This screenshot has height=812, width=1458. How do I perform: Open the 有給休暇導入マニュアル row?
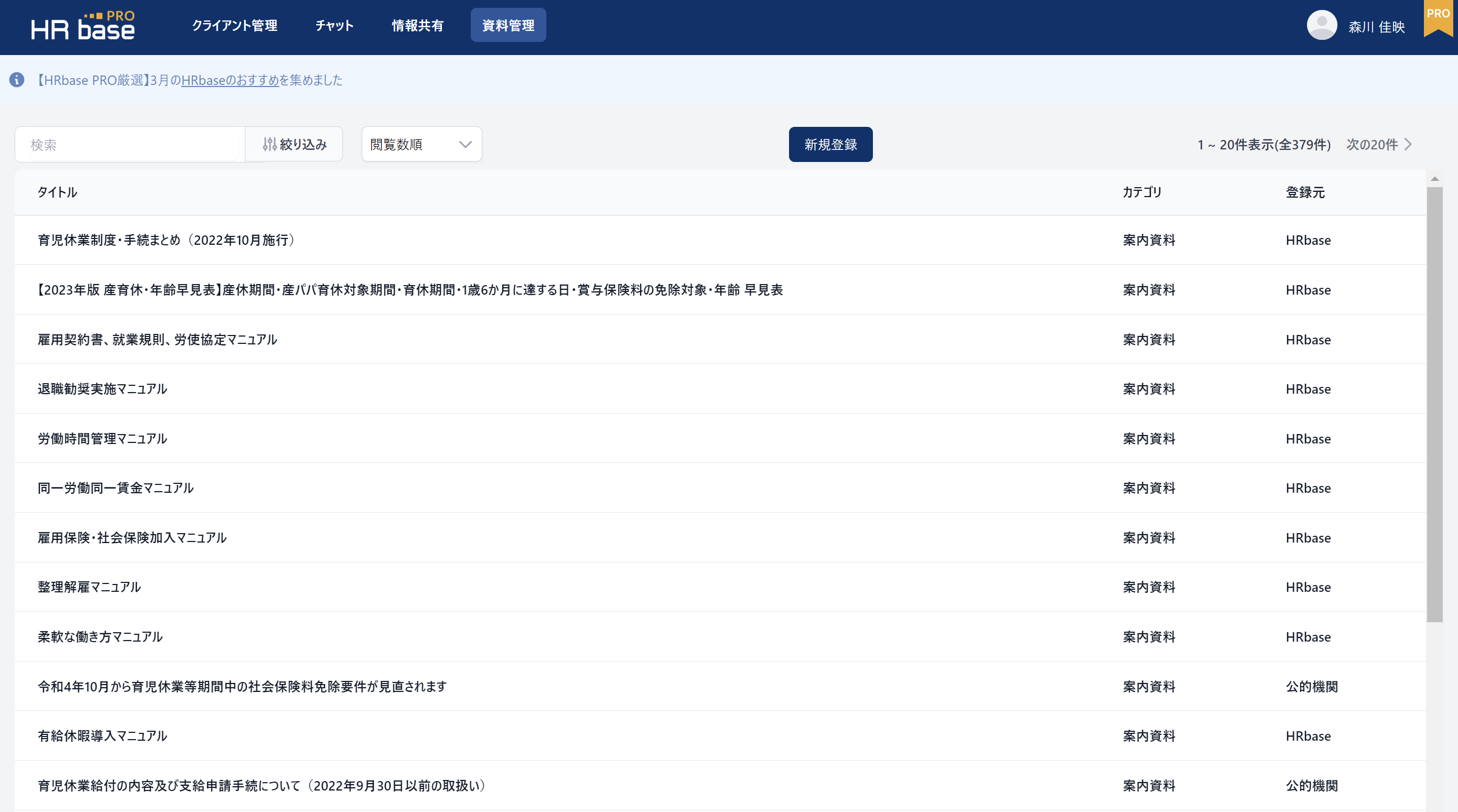click(x=102, y=735)
